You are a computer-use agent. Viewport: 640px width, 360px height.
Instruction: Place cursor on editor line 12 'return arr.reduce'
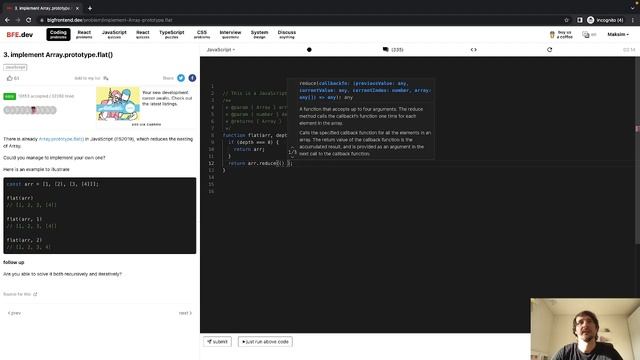(260, 163)
